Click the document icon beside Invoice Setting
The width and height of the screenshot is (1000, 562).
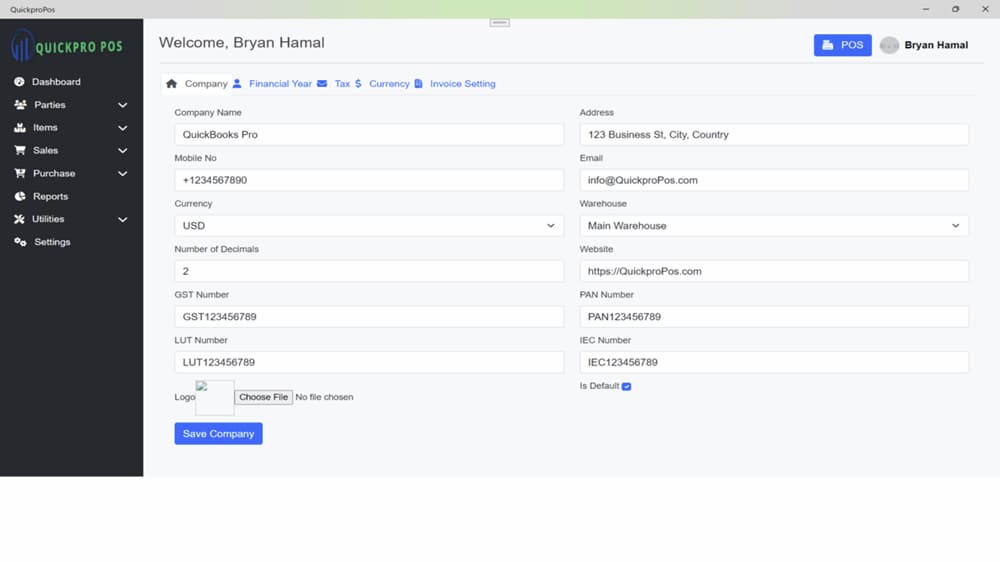point(418,84)
